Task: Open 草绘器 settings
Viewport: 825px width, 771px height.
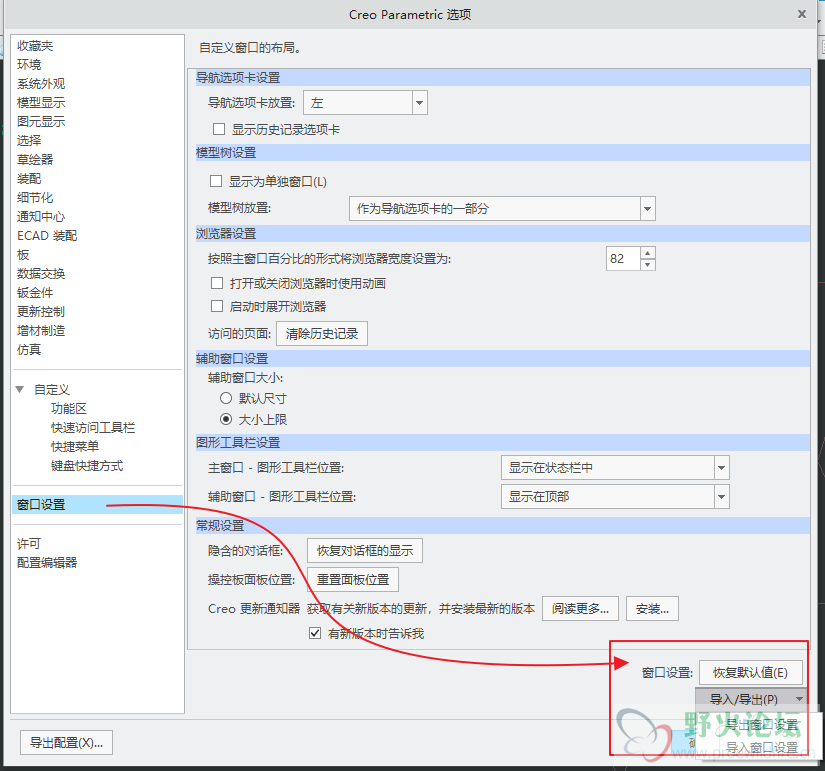Action: tap(35, 159)
